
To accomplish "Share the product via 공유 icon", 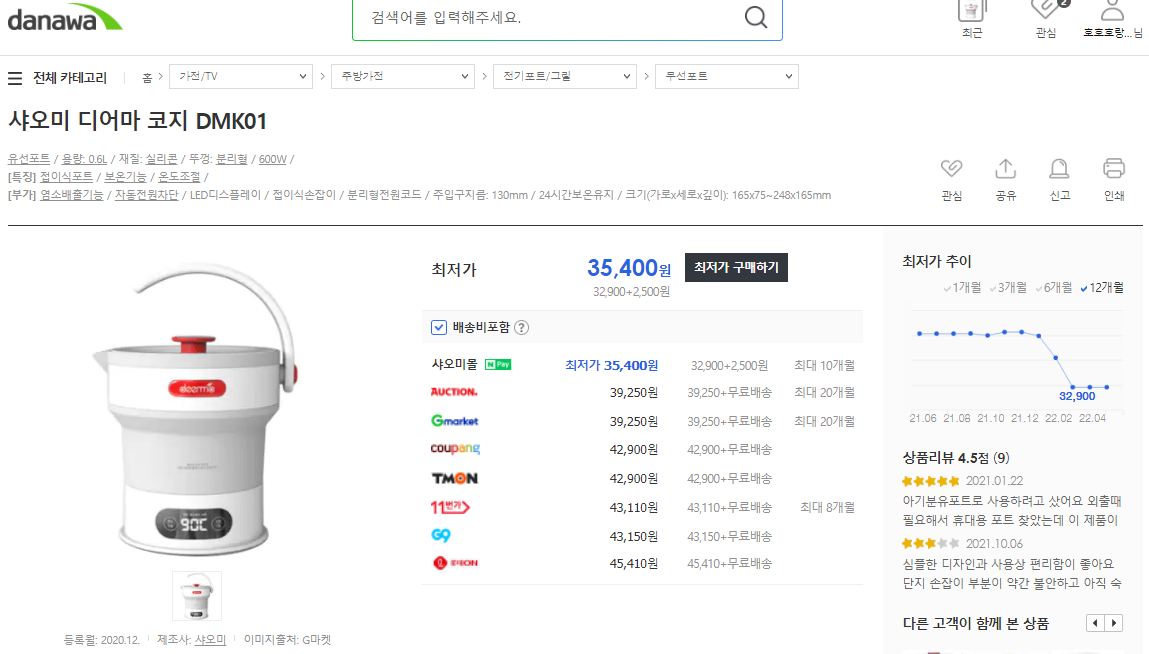I will pyautogui.click(x=1005, y=169).
